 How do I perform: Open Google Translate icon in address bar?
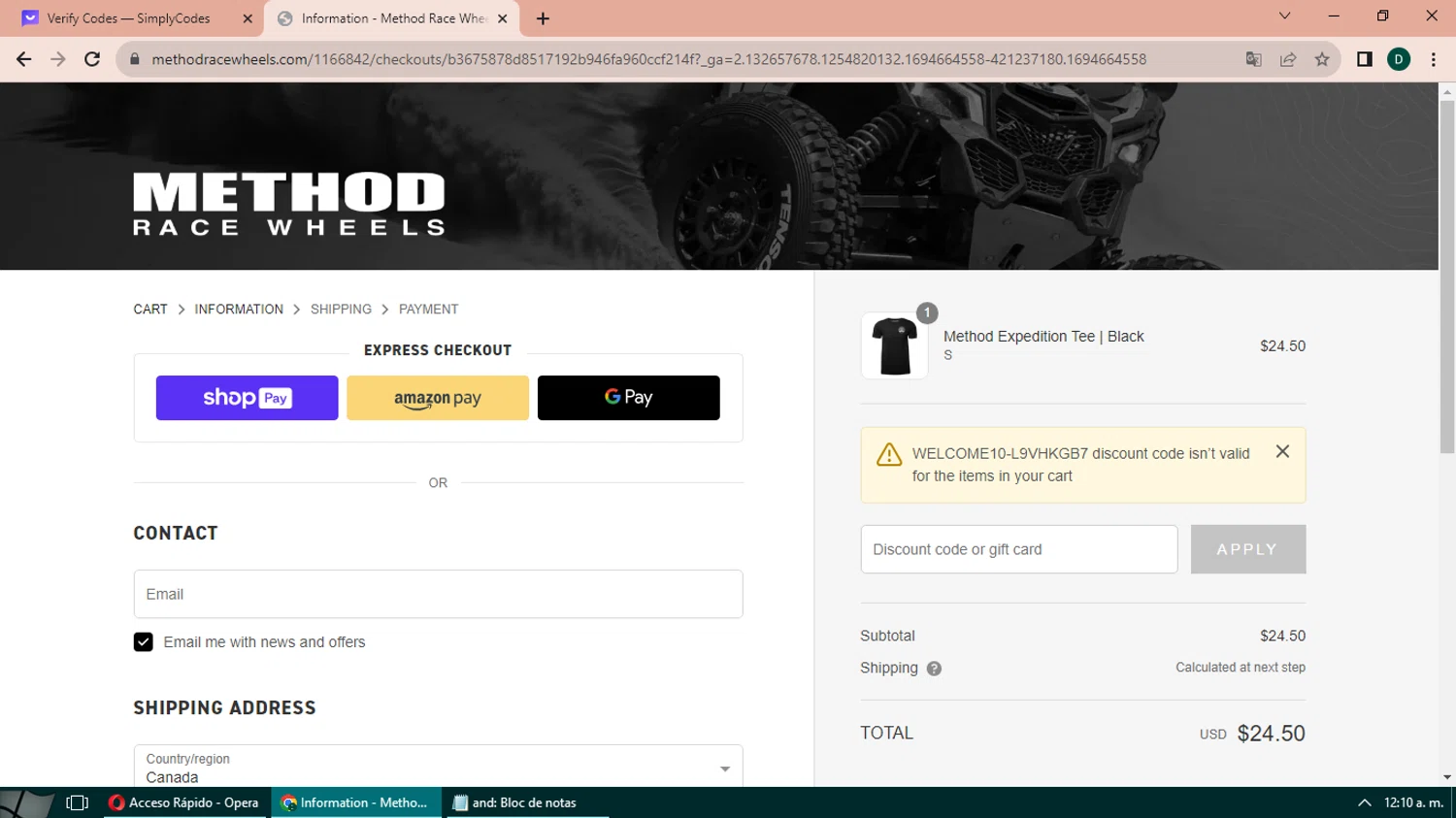pyautogui.click(x=1253, y=59)
